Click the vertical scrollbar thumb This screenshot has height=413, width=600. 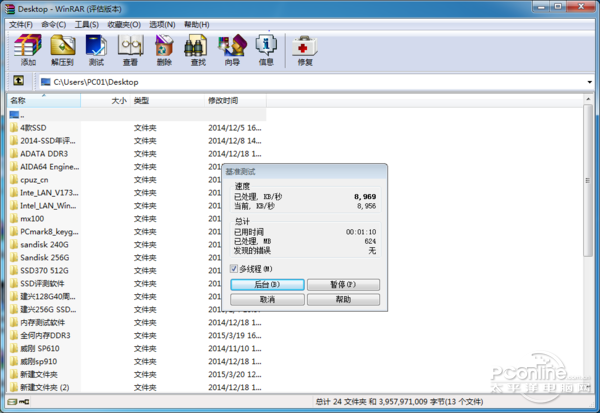point(588,180)
